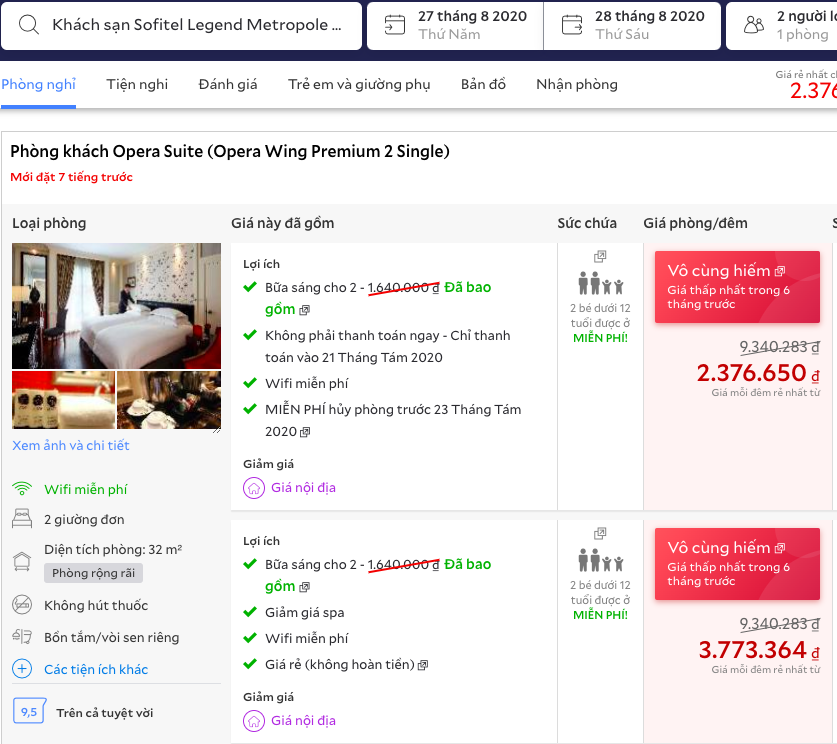
Task: Open the main room photo
Action: 116,306
